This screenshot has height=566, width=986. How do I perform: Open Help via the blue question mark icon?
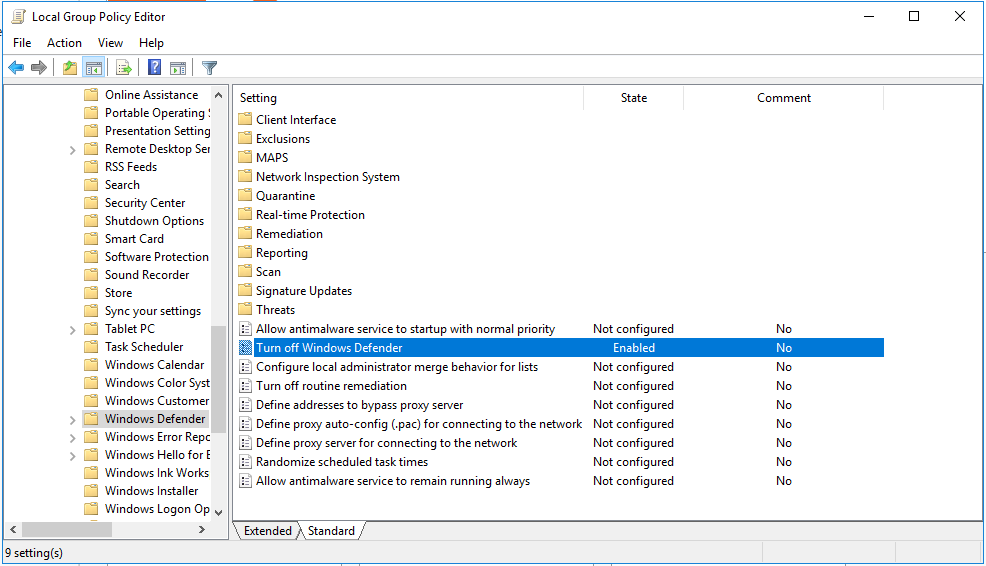[x=155, y=68]
